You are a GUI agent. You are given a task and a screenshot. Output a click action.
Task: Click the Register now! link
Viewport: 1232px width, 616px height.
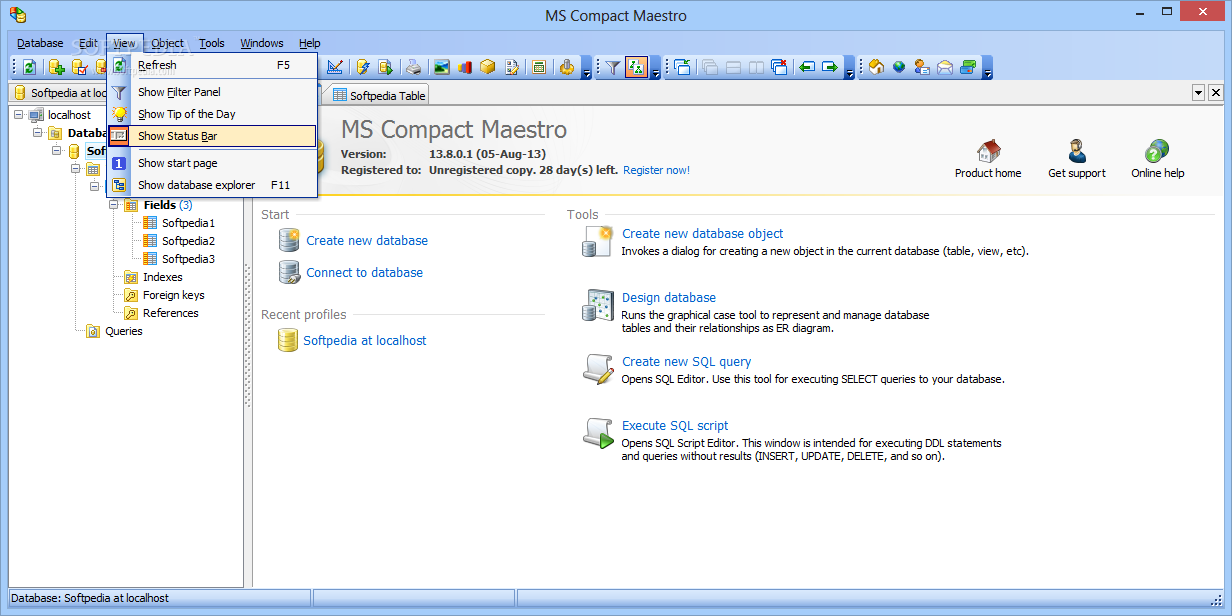point(656,170)
